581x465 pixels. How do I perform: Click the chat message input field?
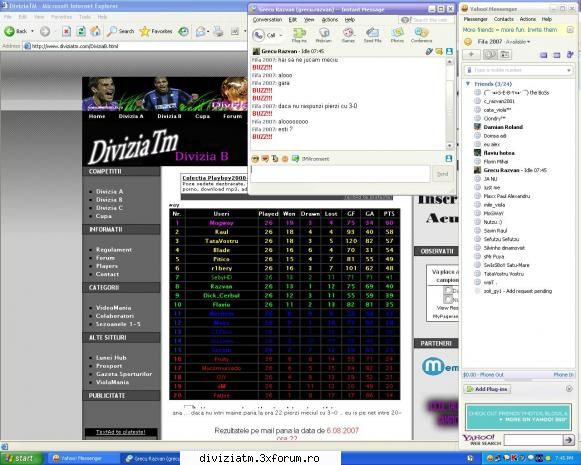point(340,174)
